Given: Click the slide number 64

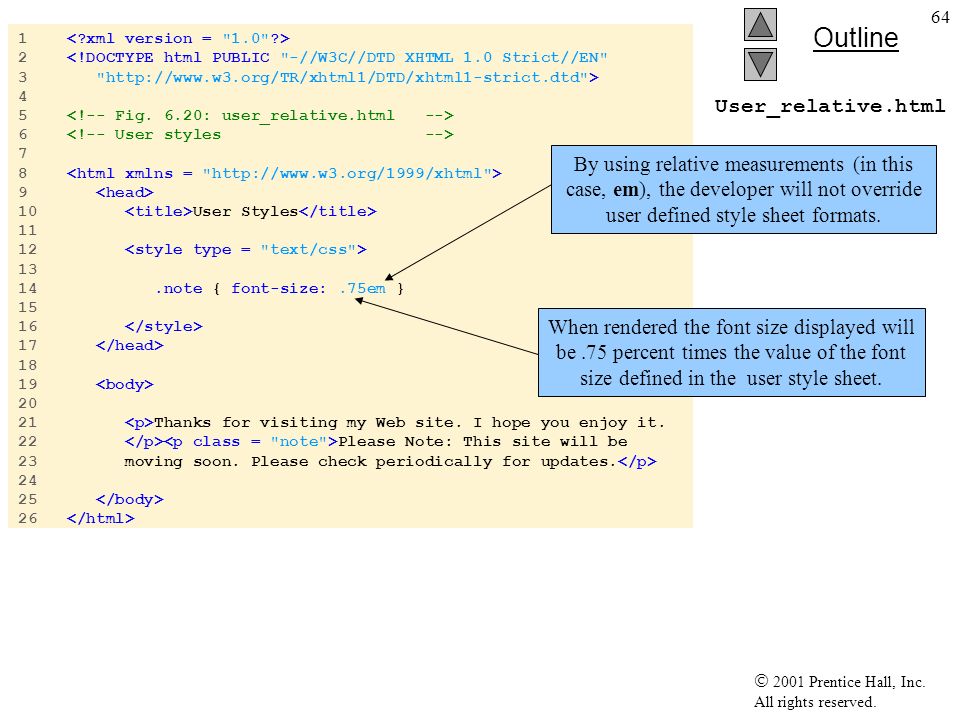Looking at the screenshot, I should click(940, 17).
